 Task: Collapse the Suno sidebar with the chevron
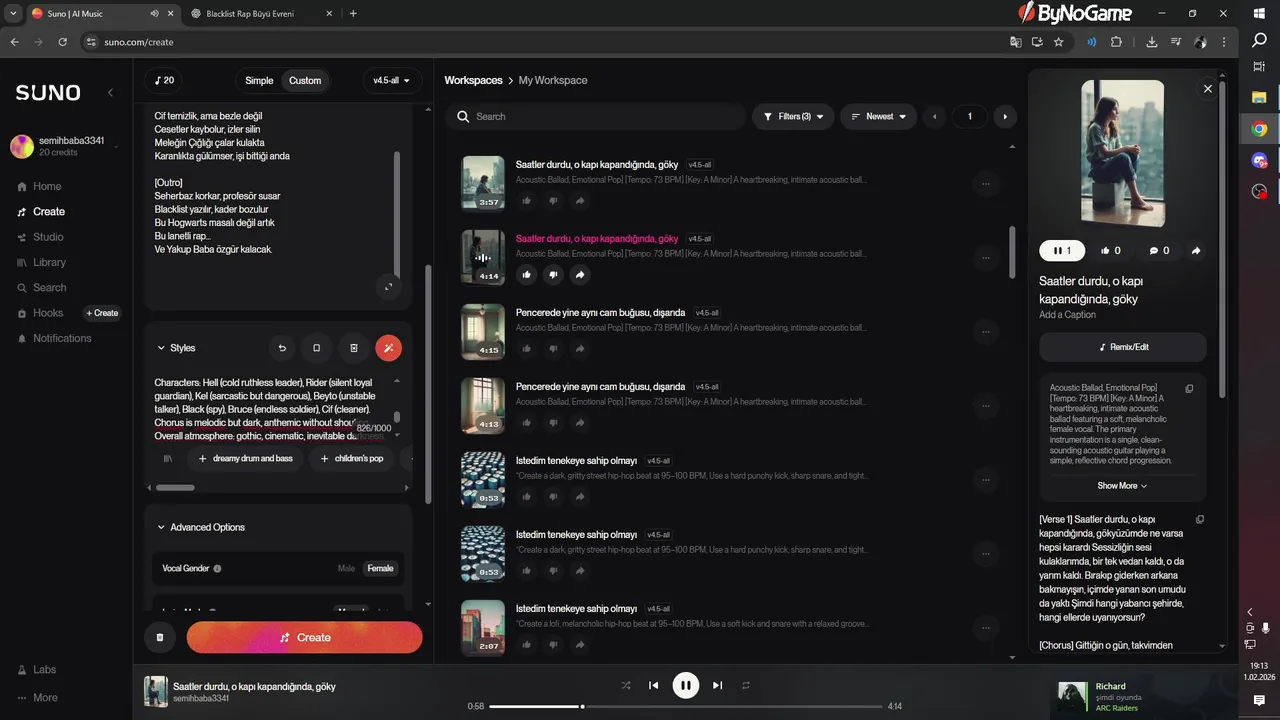click(110, 92)
